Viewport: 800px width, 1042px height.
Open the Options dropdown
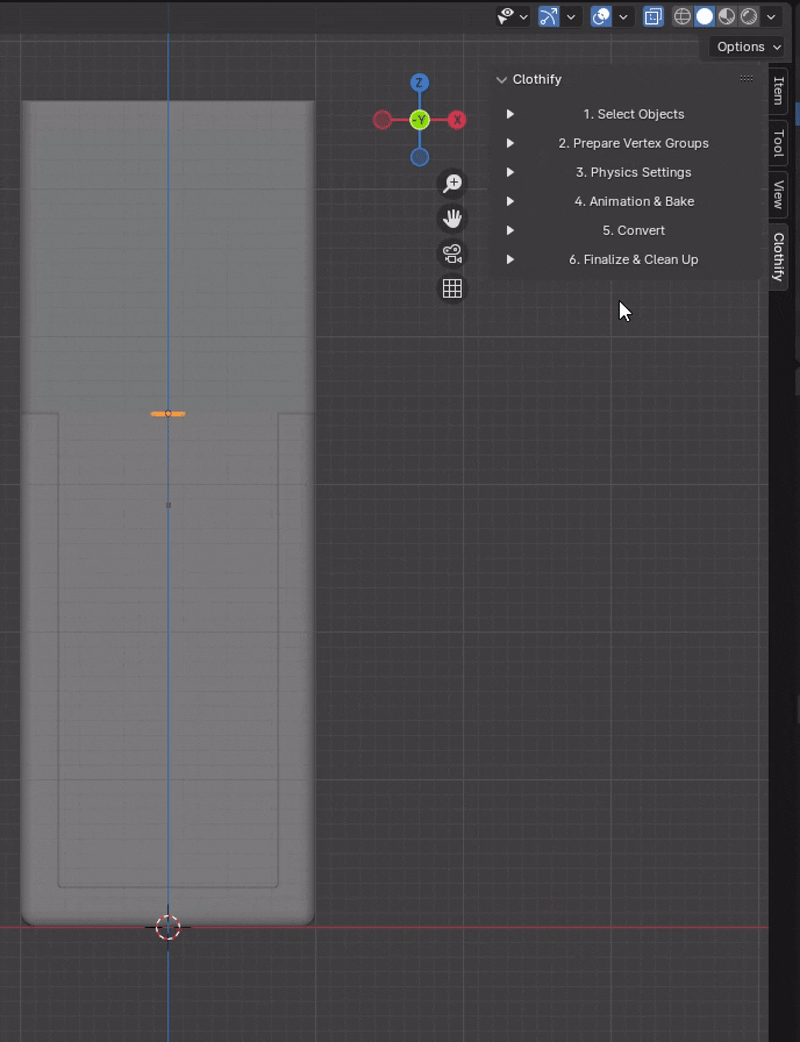click(x=748, y=47)
